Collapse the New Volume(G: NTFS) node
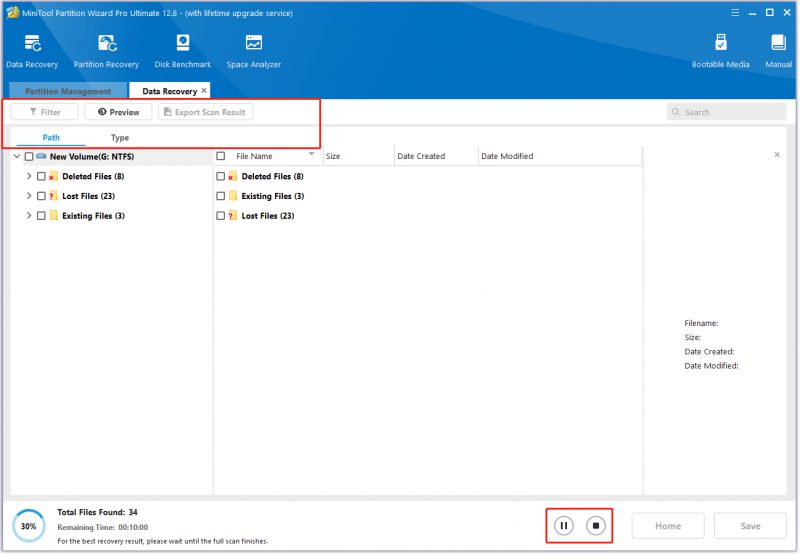The width and height of the screenshot is (800, 554). (17, 156)
